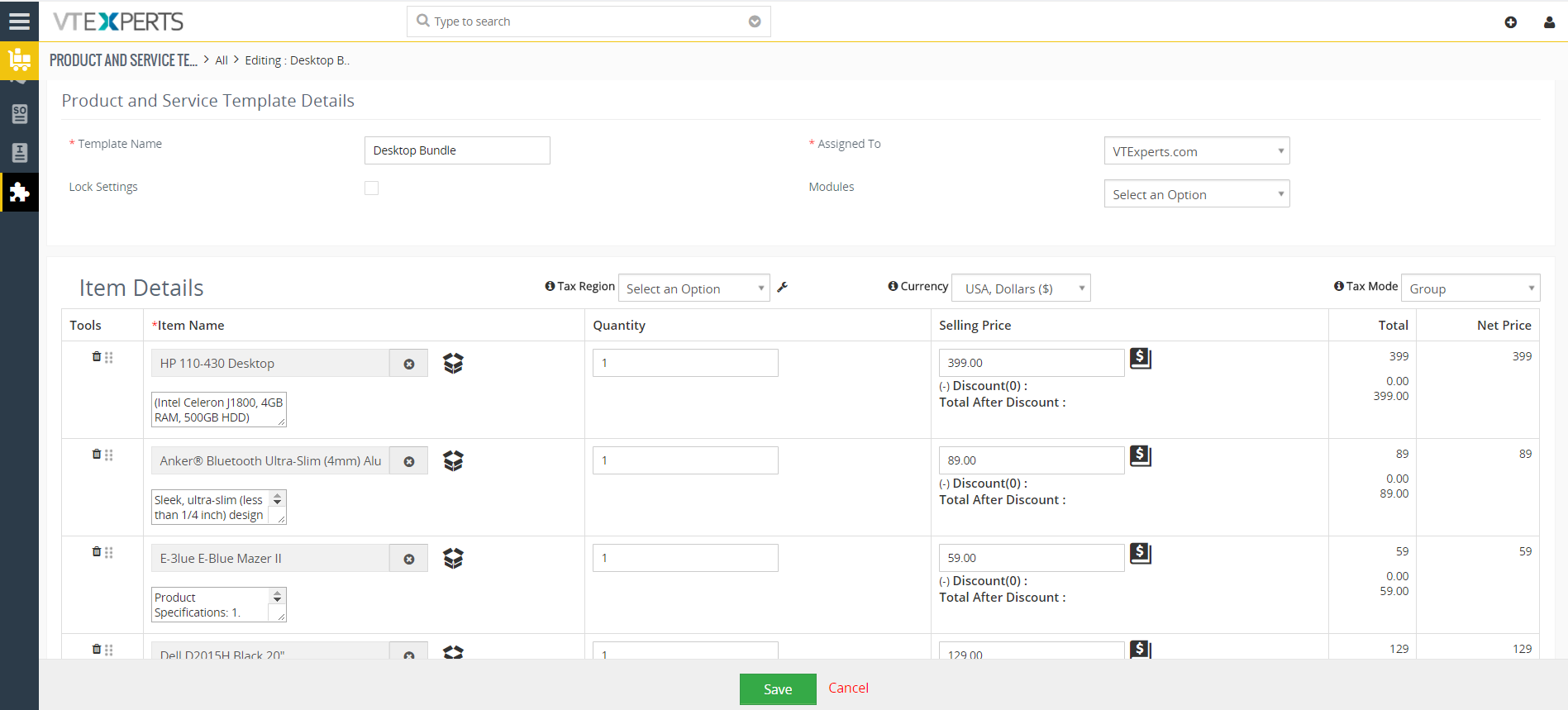Toggle the Lock Settings checkbox
This screenshot has height=710, width=1568.
coord(372,188)
